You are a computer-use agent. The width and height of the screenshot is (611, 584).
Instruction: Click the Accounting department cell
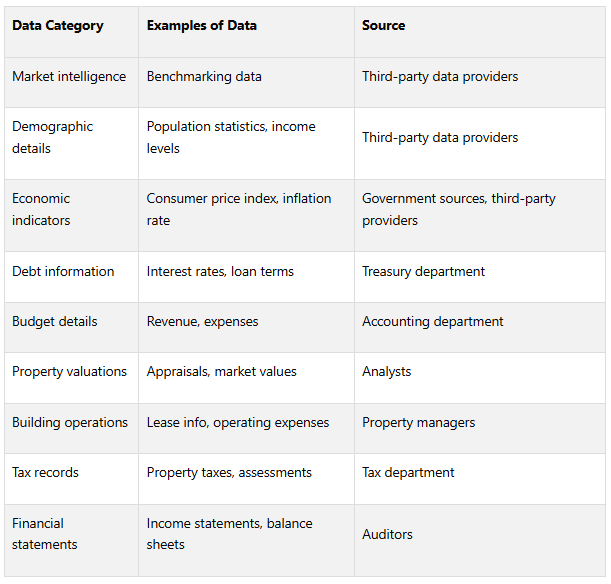[433, 321]
